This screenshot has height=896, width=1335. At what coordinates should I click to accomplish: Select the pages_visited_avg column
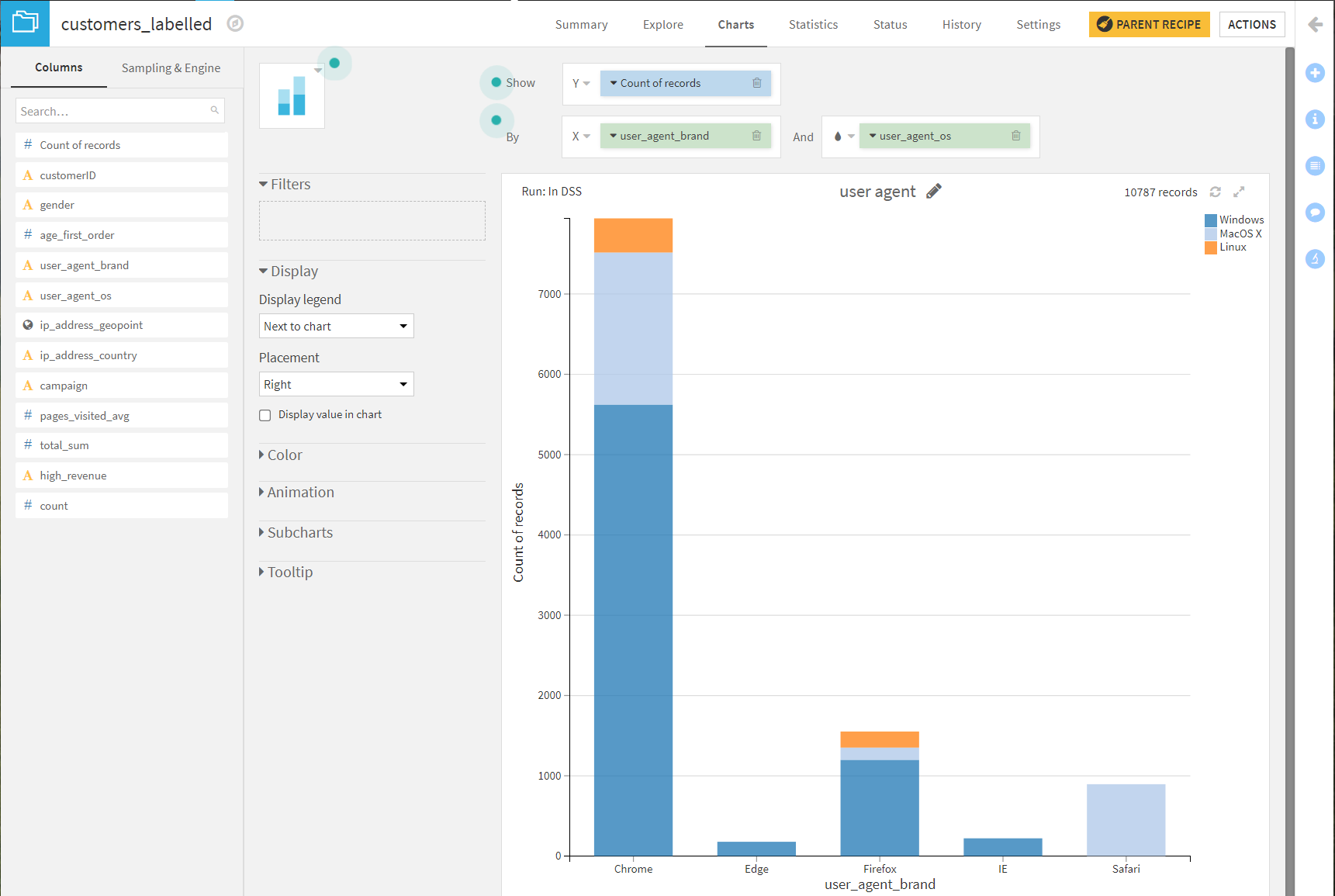pos(122,416)
